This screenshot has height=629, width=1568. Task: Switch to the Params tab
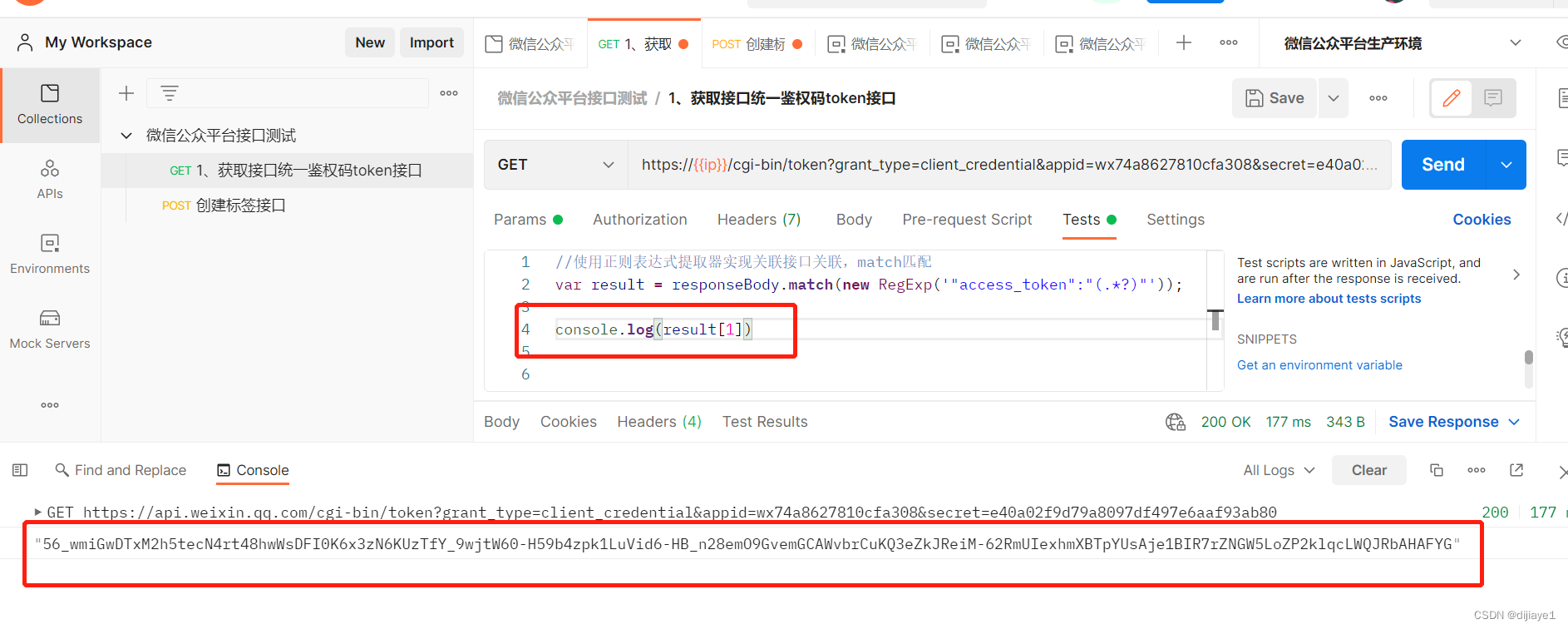pyautogui.click(x=528, y=220)
